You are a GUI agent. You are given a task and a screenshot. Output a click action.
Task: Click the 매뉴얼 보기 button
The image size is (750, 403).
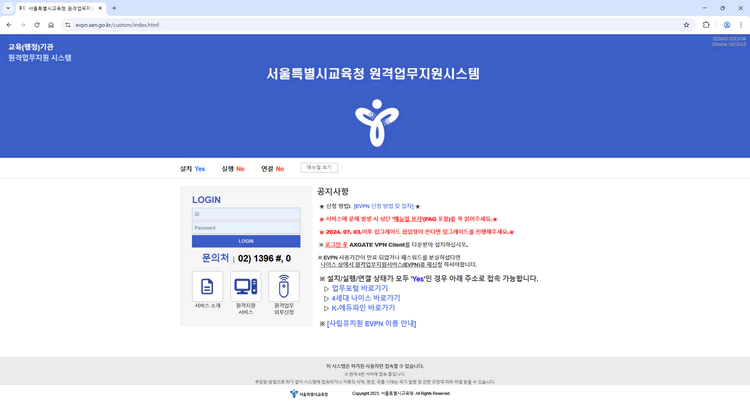[319, 168]
